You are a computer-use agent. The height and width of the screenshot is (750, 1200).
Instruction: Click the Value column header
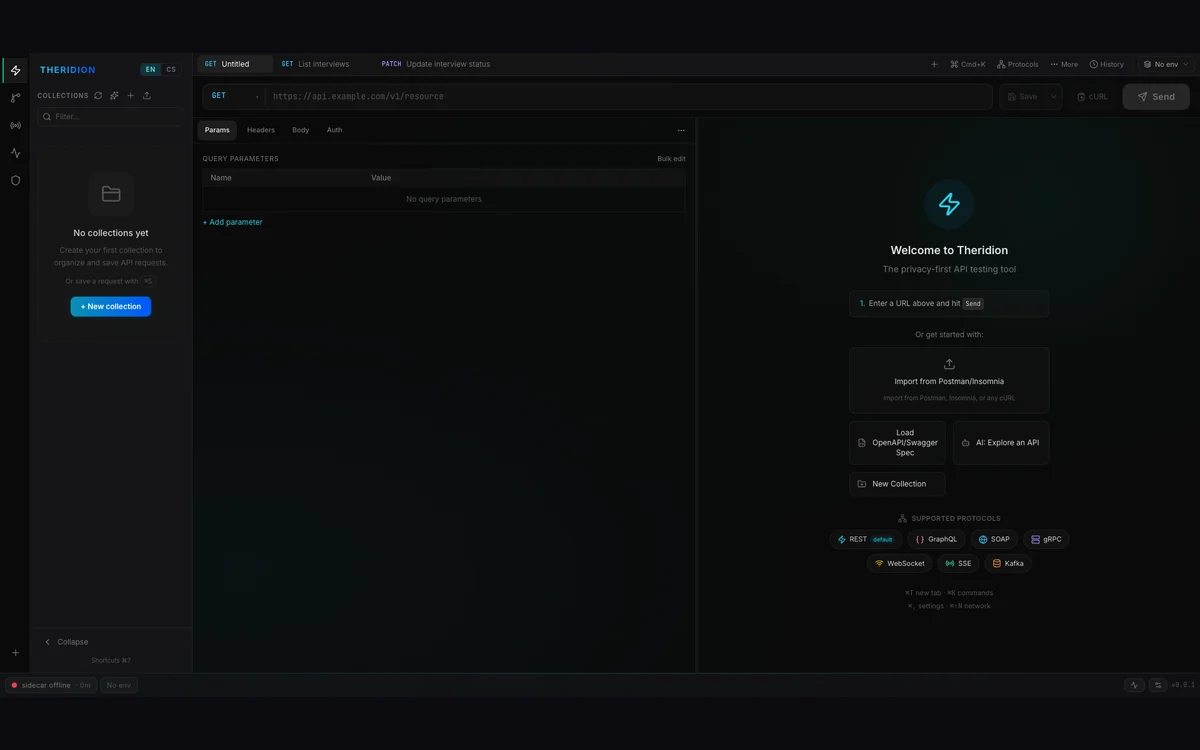381,178
